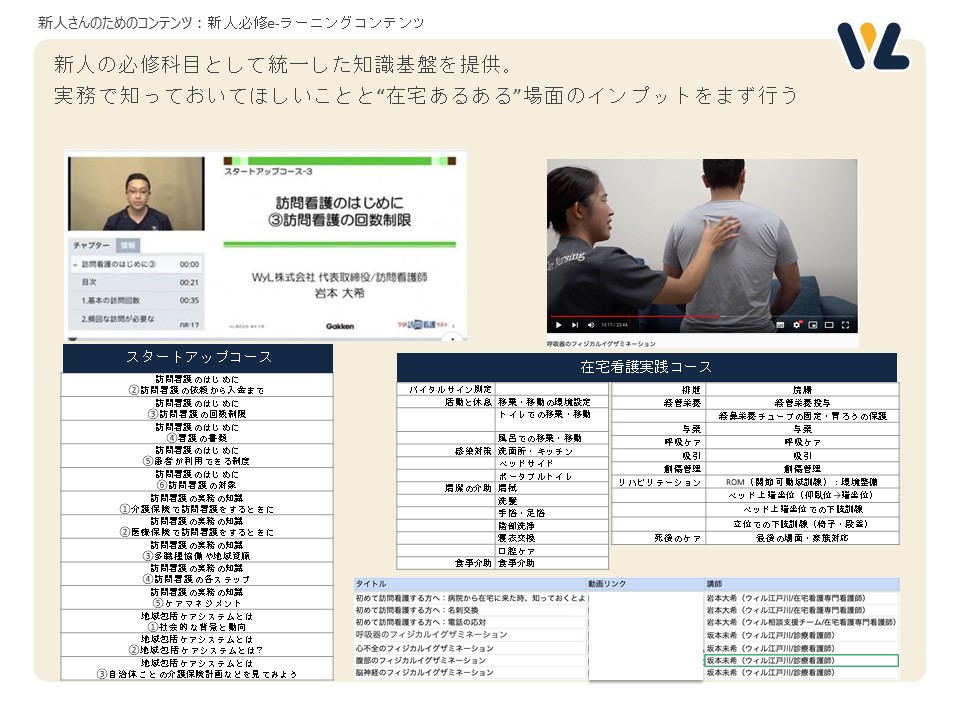The height and width of the screenshot is (720, 960).
Task: Click cell 経管栄養投与
Action: point(802,403)
